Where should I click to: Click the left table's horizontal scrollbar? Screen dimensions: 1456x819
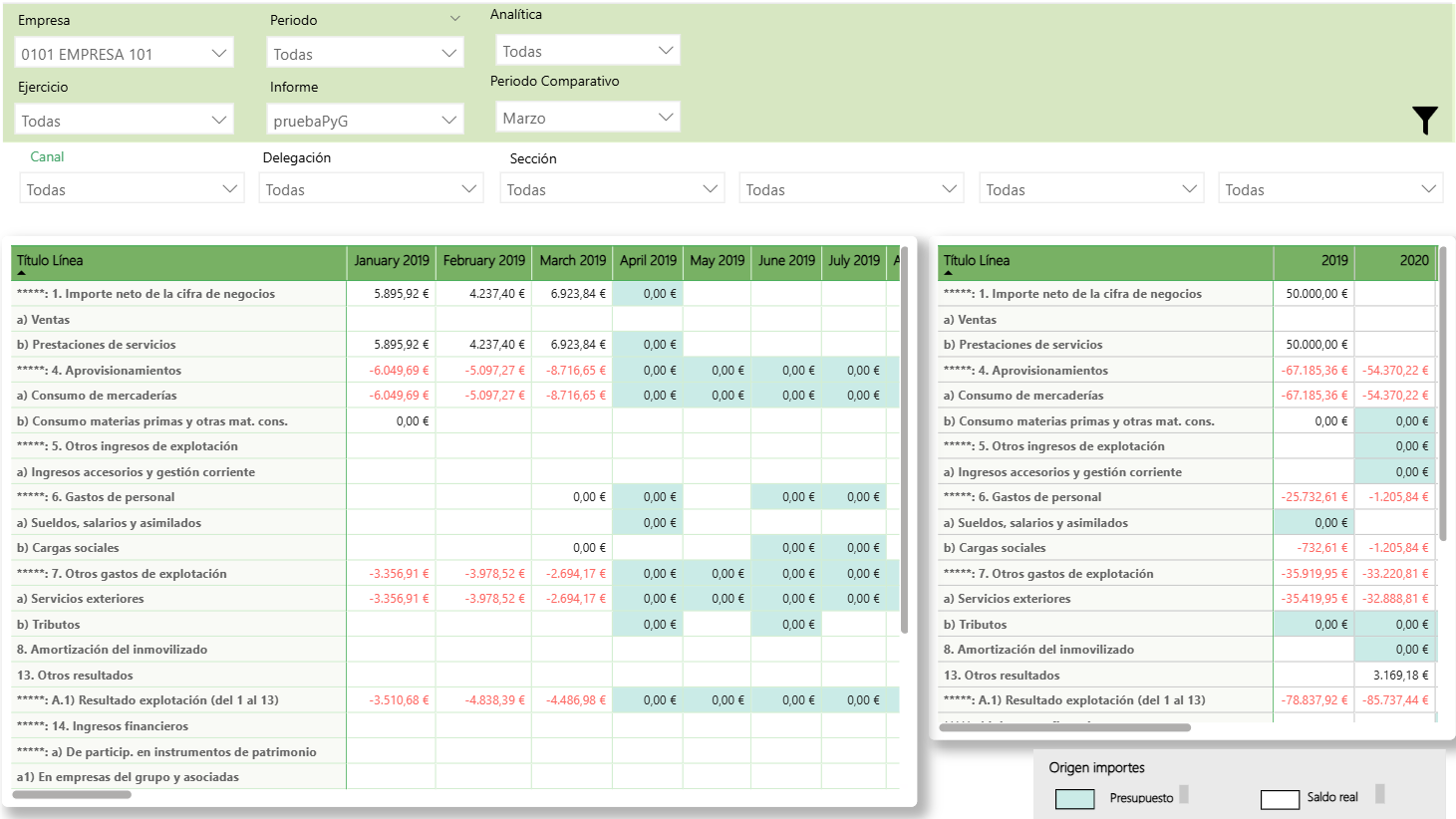pos(72,794)
